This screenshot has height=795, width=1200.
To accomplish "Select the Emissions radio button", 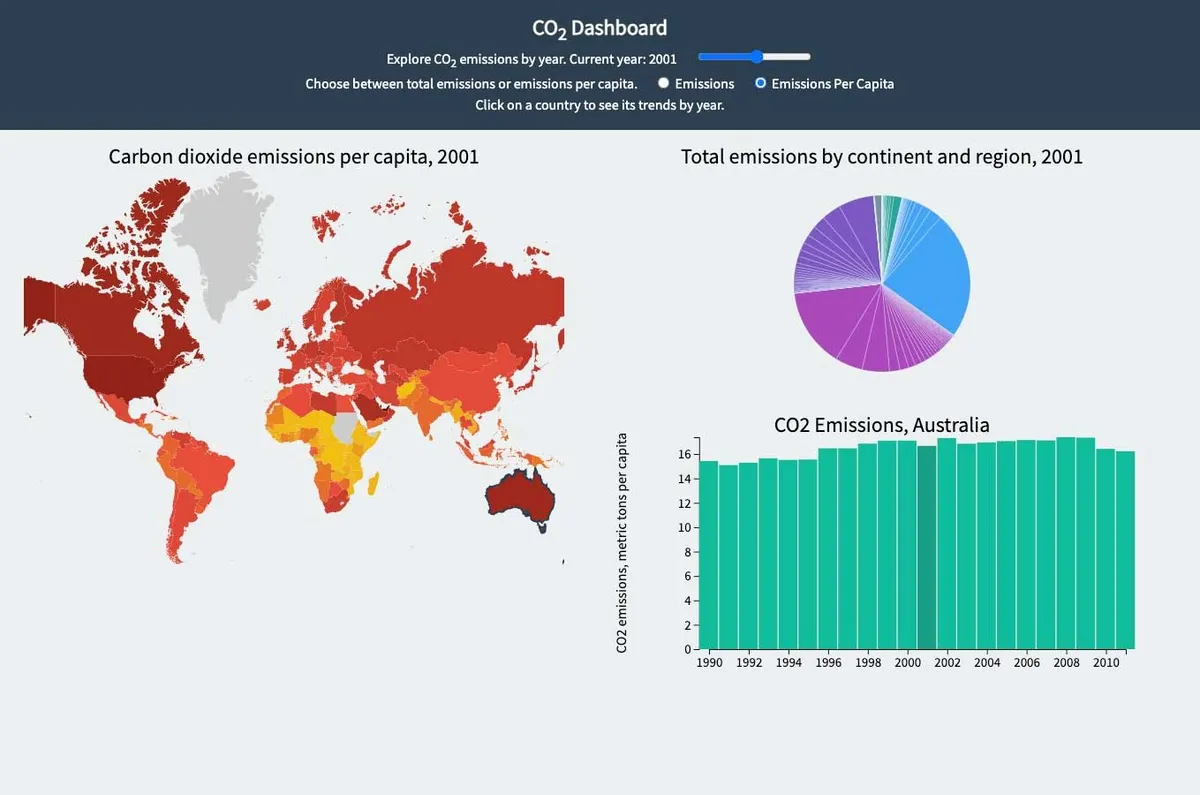I will point(663,84).
